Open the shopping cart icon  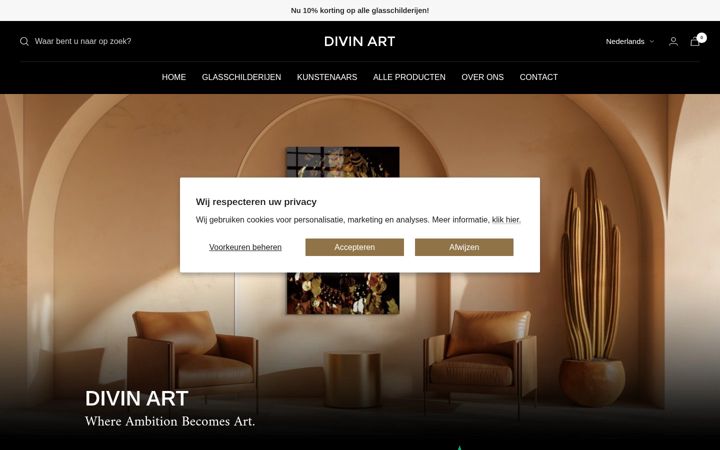pyautogui.click(x=695, y=41)
